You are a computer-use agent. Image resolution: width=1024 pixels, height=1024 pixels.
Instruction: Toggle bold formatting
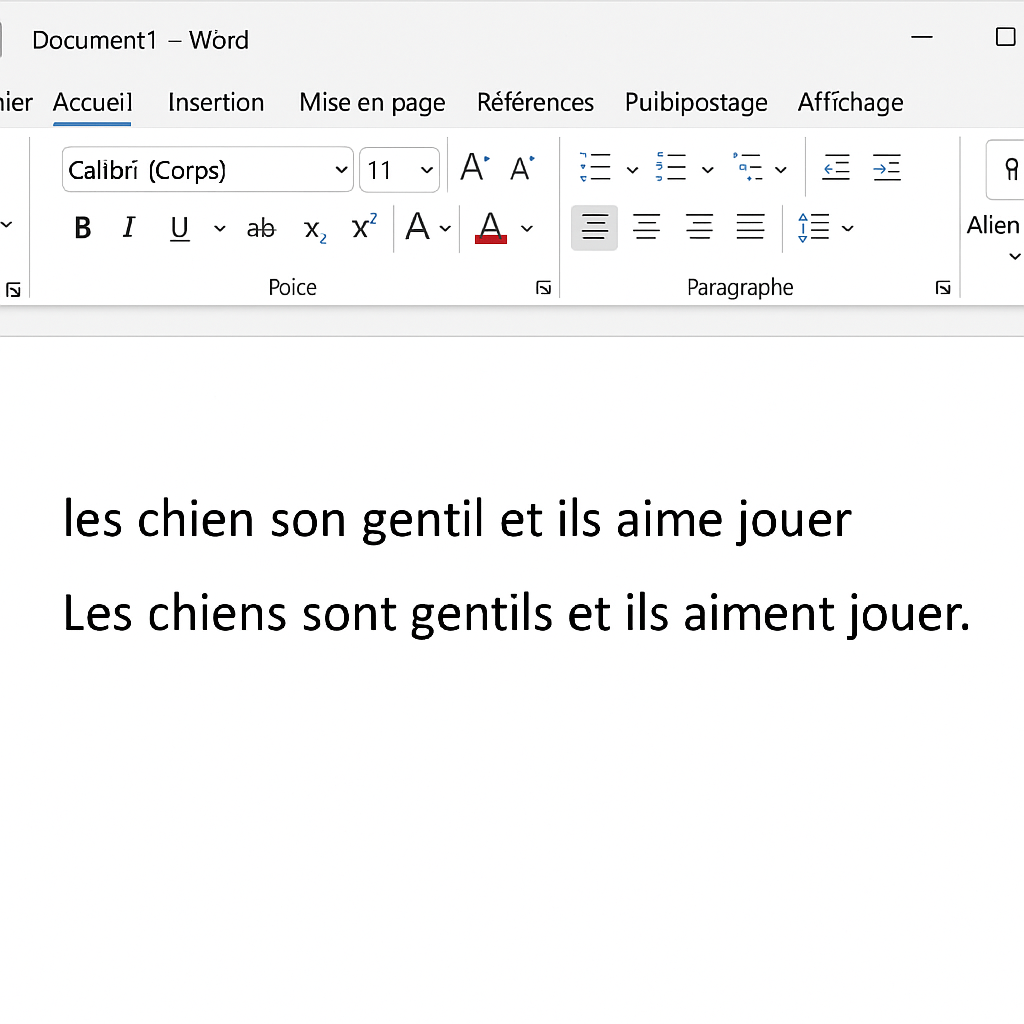point(83,229)
